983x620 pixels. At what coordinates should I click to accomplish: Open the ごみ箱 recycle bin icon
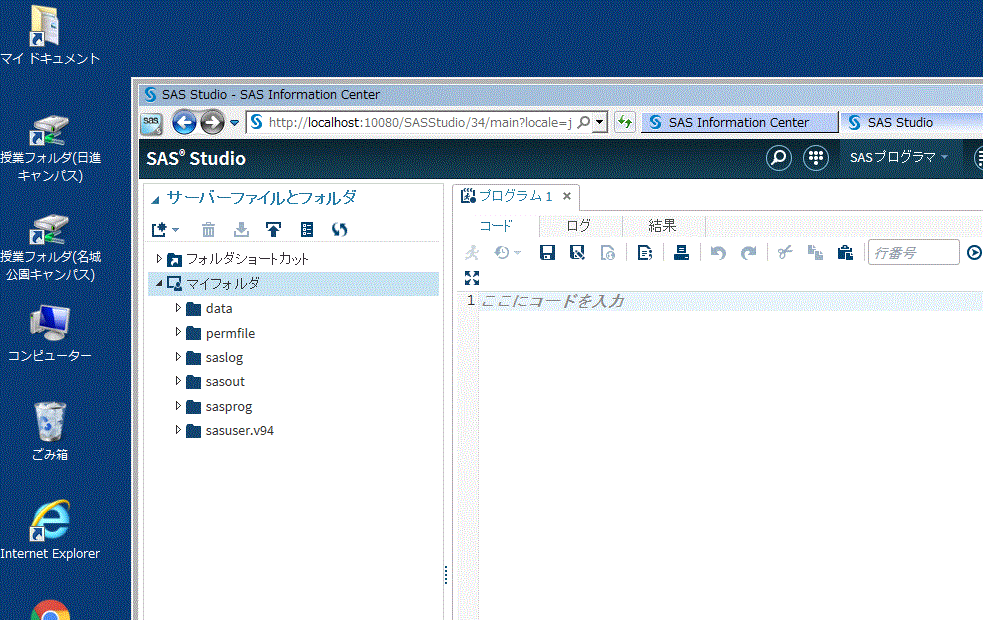[x=50, y=431]
